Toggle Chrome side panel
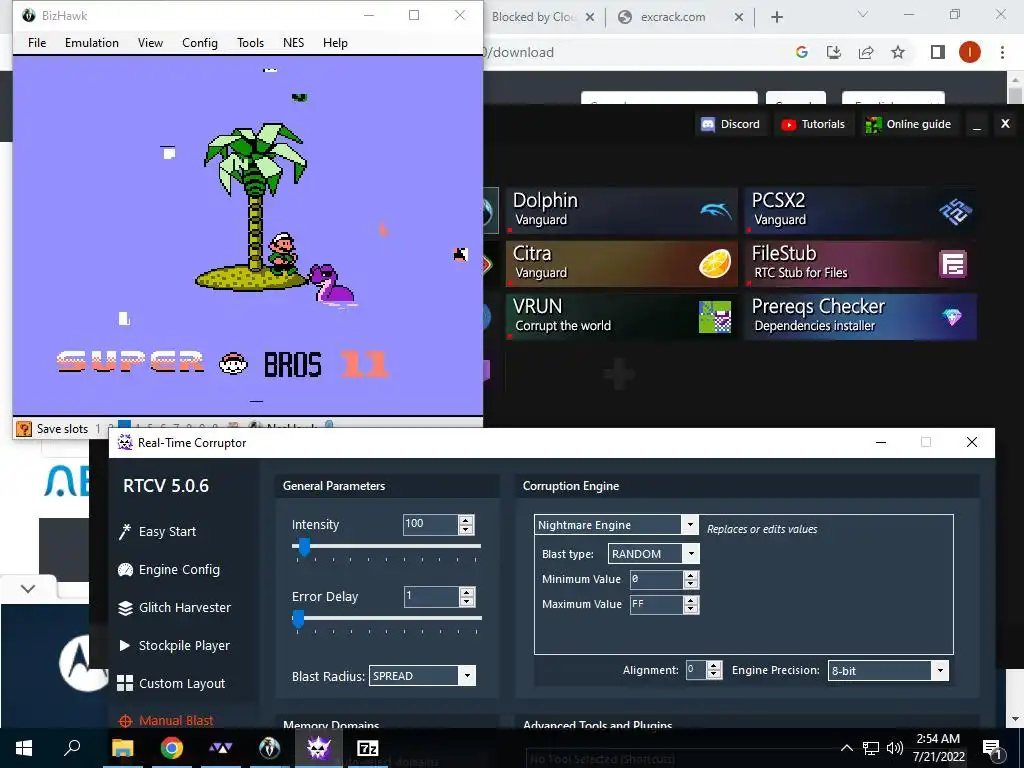The height and width of the screenshot is (768, 1024). click(x=938, y=52)
